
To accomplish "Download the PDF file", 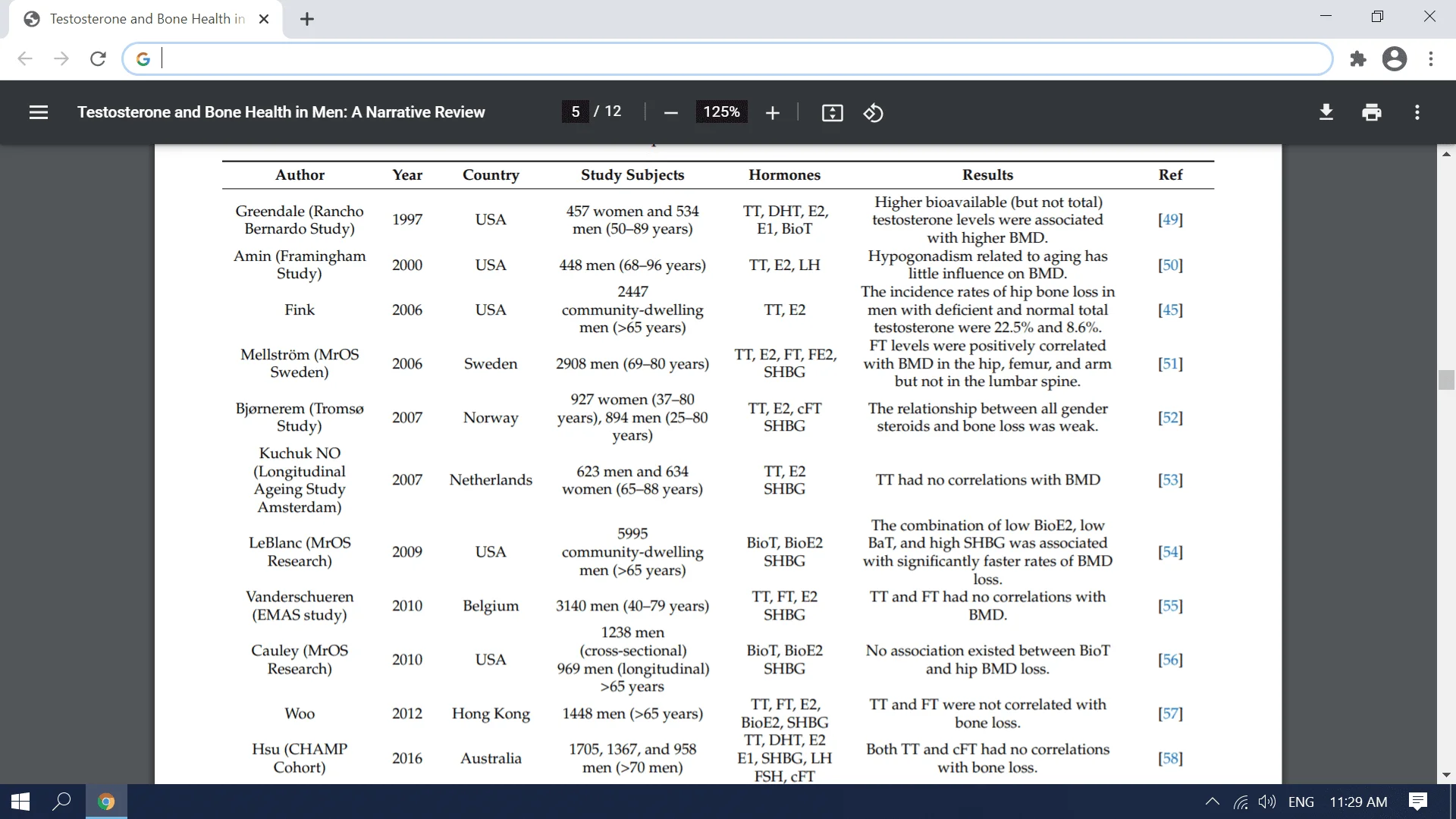I will coord(1326,112).
